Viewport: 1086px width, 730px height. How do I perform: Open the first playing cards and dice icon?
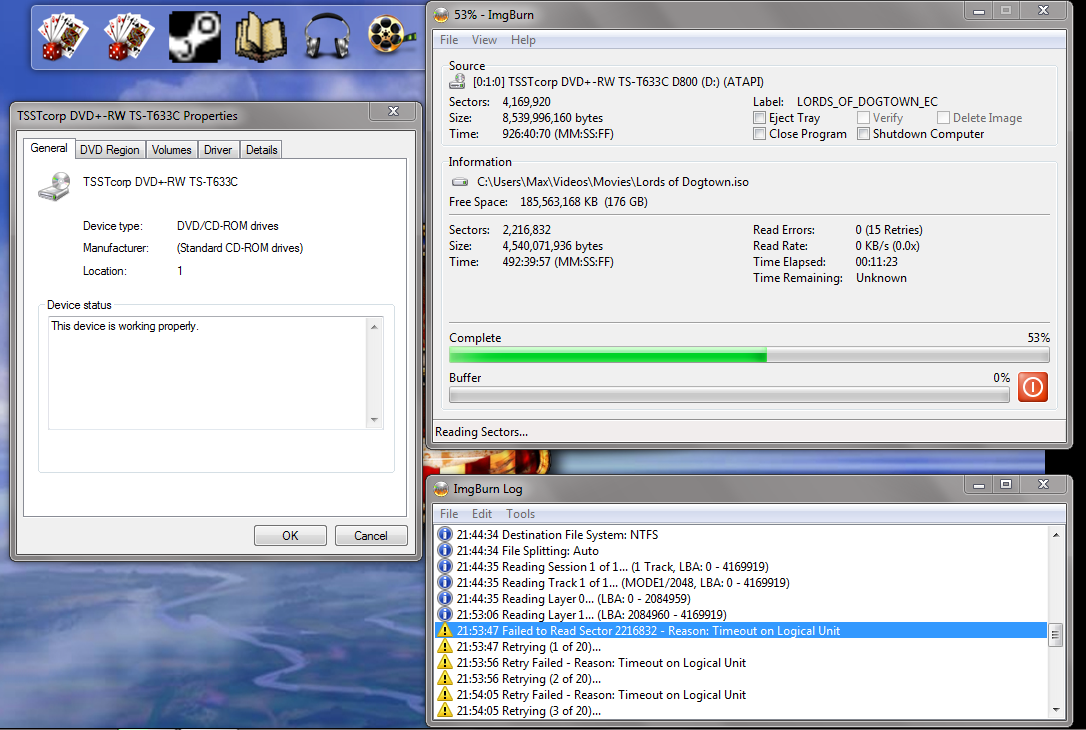point(64,37)
